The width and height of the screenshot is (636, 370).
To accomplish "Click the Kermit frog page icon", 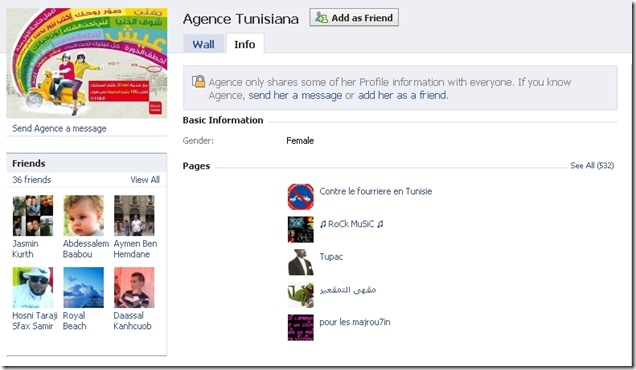I will [301, 295].
